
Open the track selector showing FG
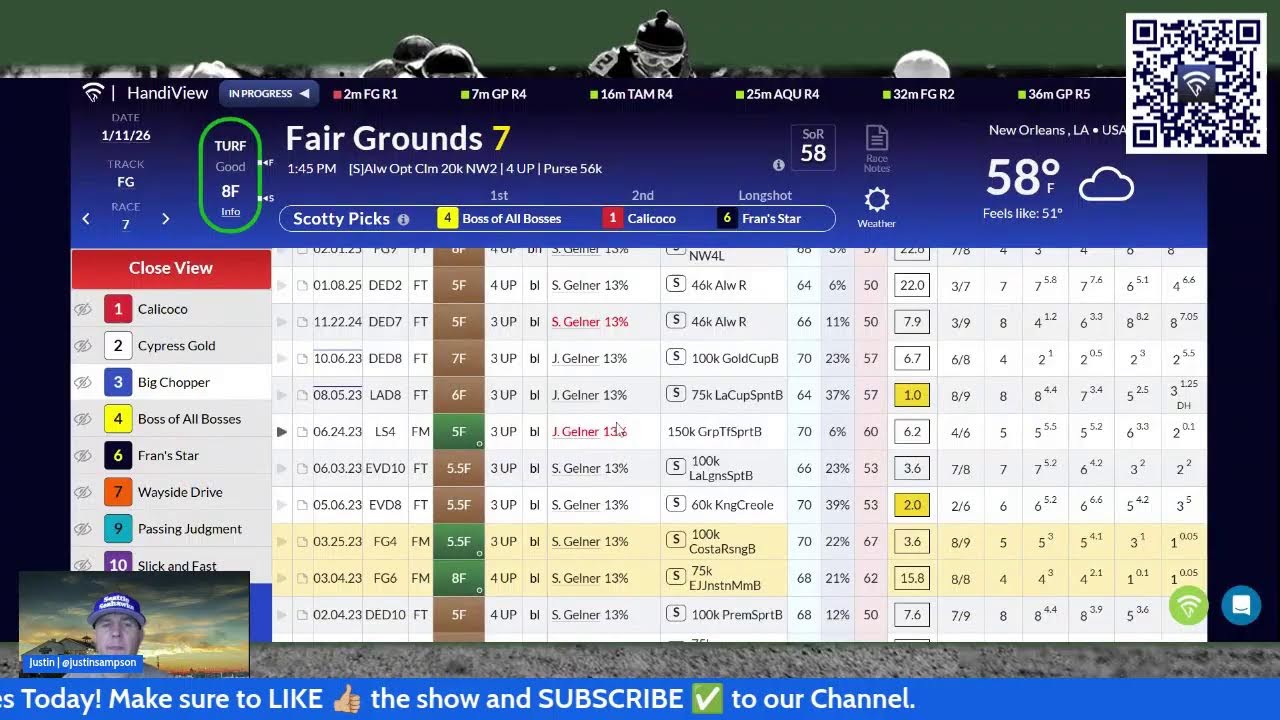[126, 182]
